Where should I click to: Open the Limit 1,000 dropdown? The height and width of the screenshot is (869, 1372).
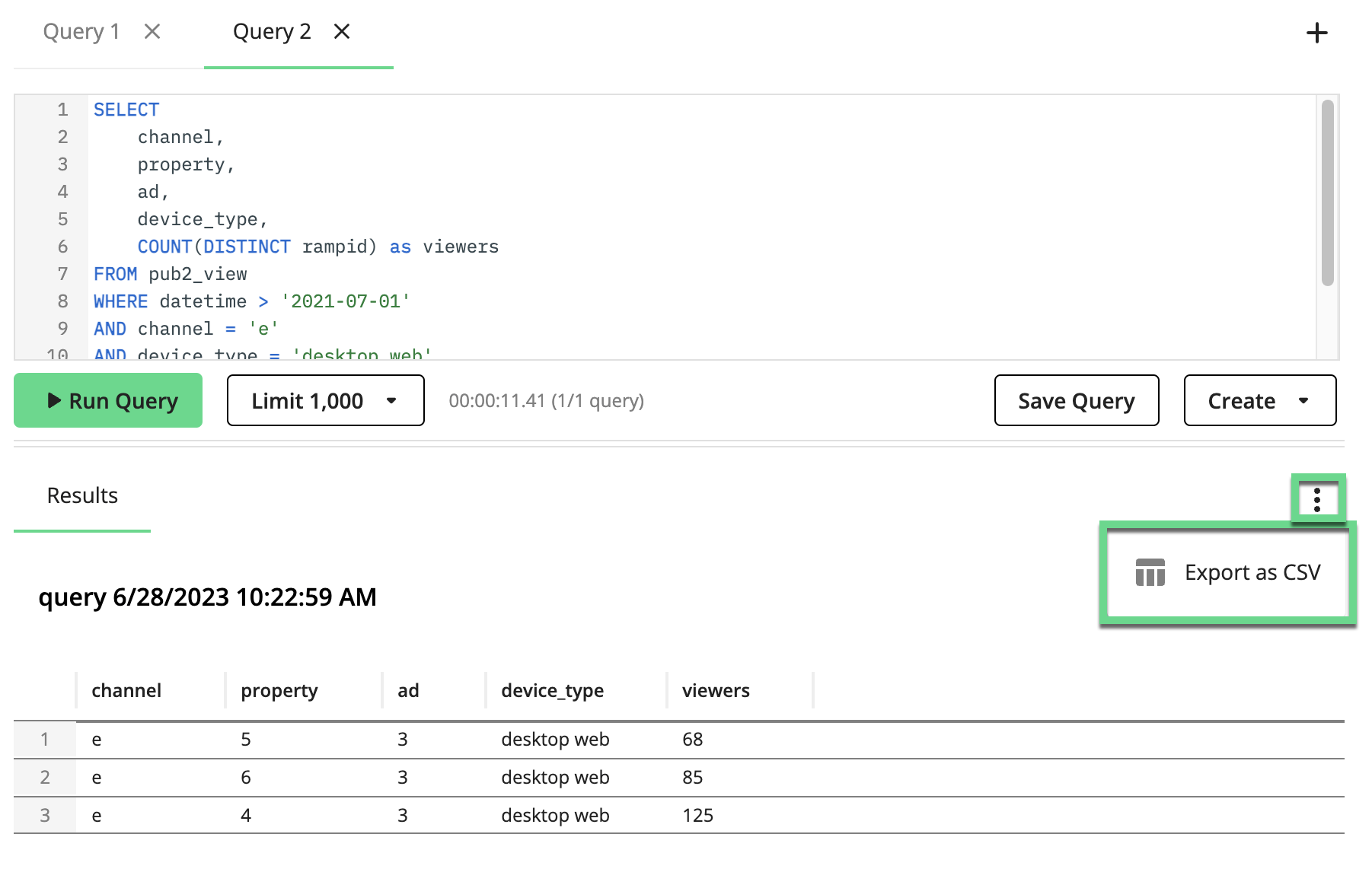coord(326,400)
